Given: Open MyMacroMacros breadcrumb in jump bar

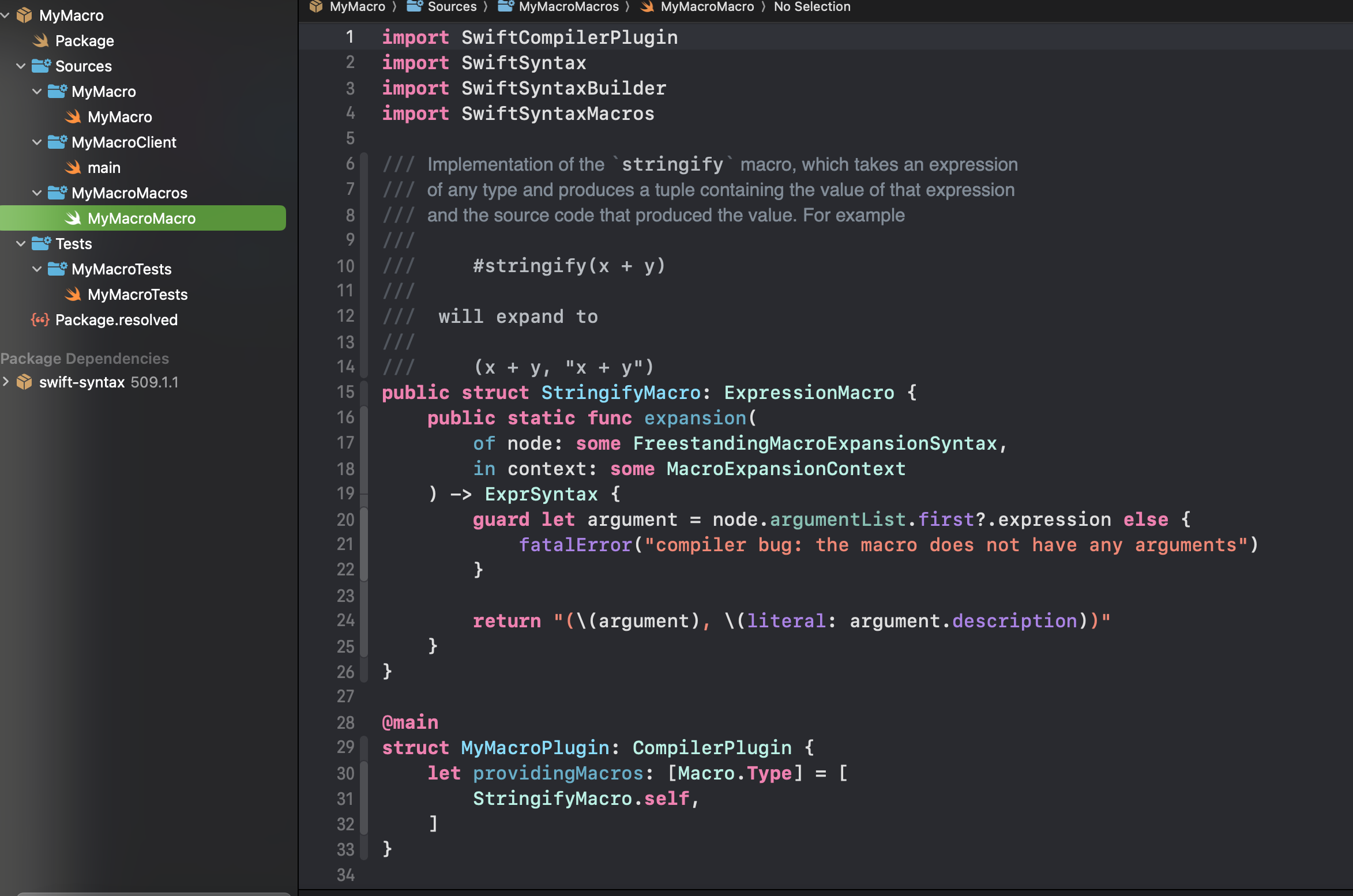Looking at the screenshot, I should click(x=568, y=7).
